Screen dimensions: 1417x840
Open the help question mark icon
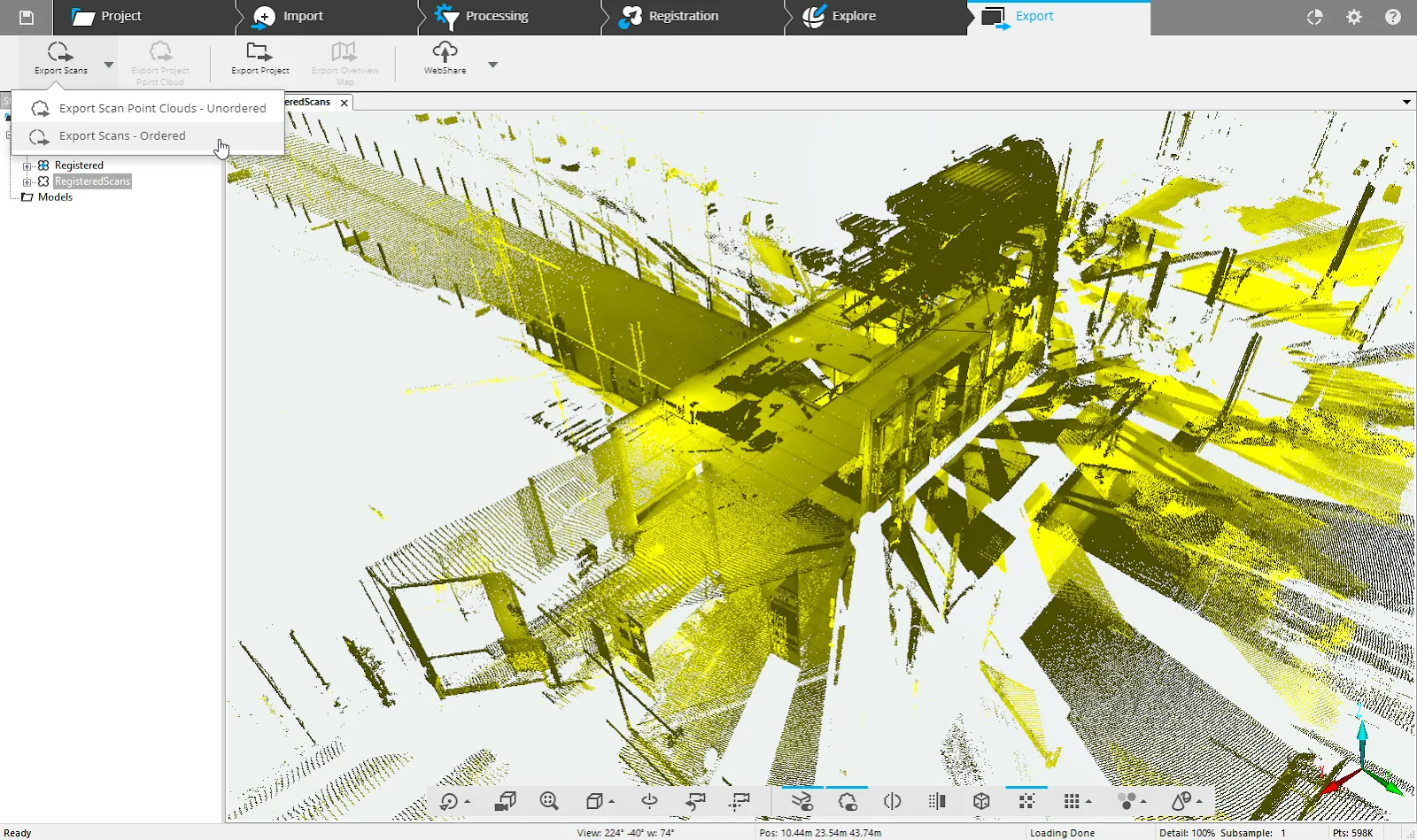click(1393, 17)
